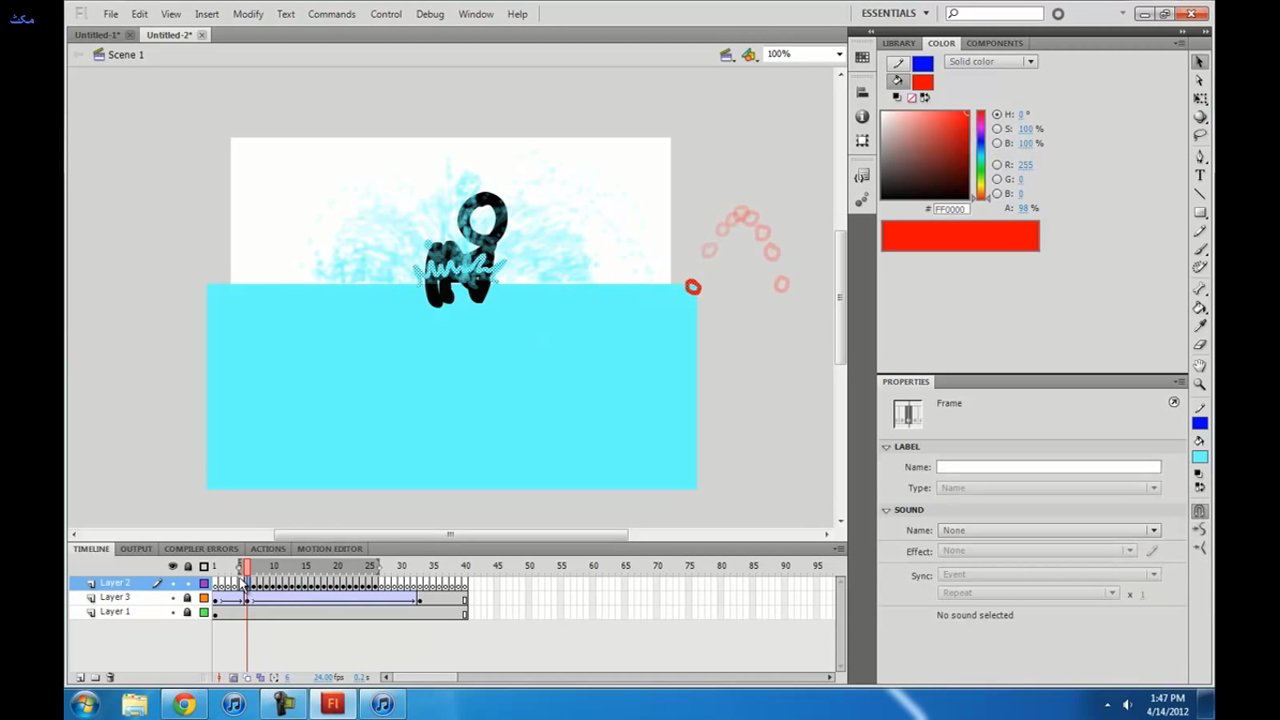Click the Label Name input field
This screenshot has height=720, width=1280.
tap(1049, 467)
